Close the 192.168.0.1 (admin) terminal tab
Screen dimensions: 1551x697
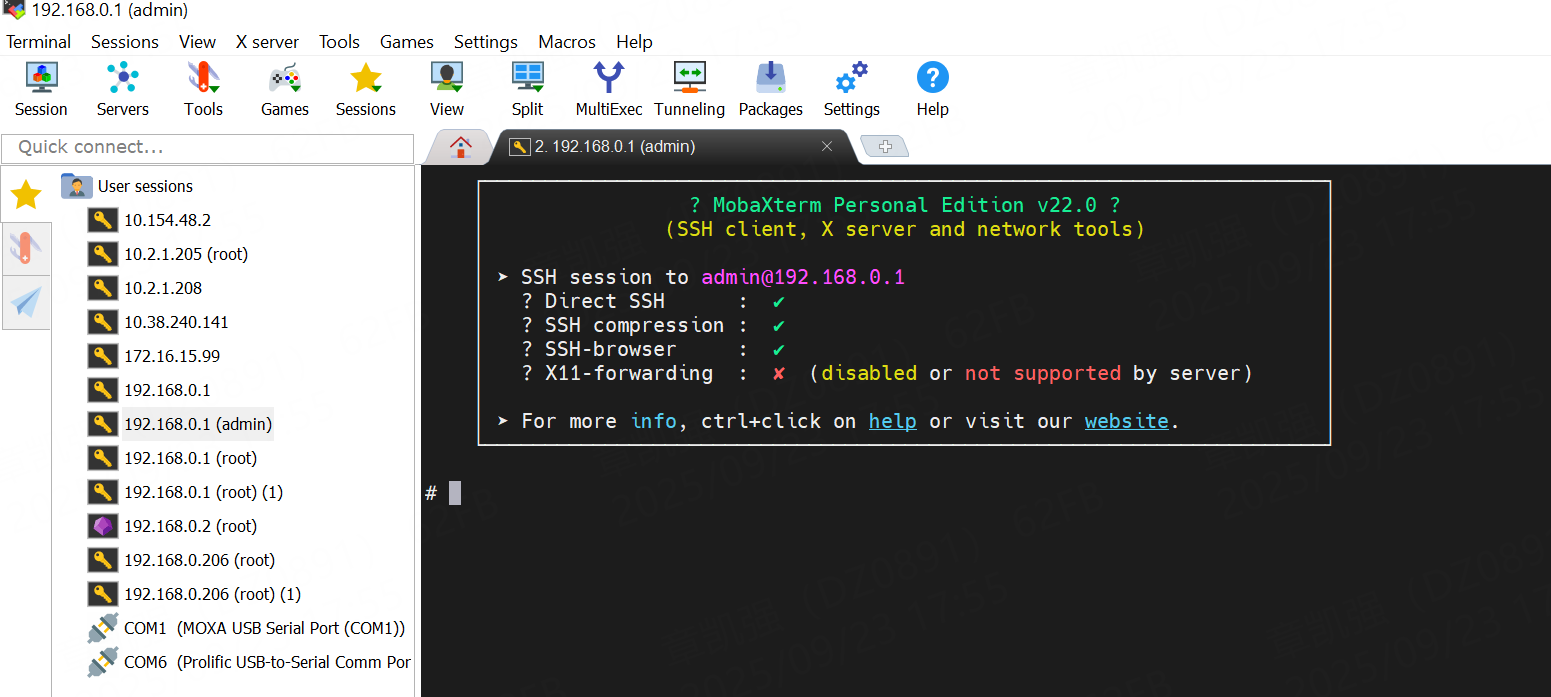tap(827, 146)
